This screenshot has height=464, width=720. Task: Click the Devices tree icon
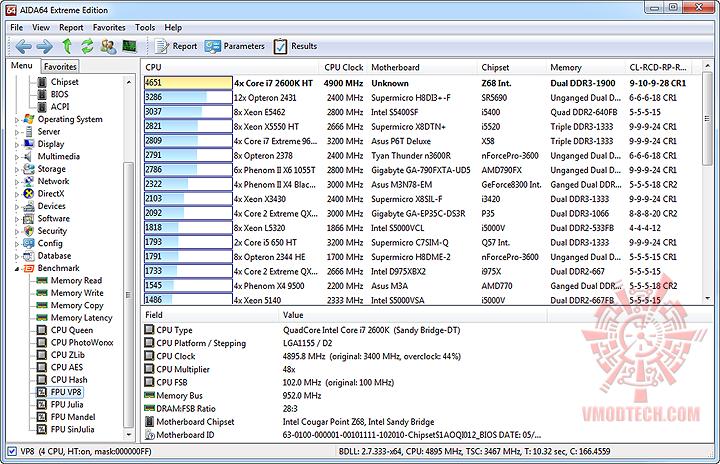pyautogui.click(x=28, y=206)
